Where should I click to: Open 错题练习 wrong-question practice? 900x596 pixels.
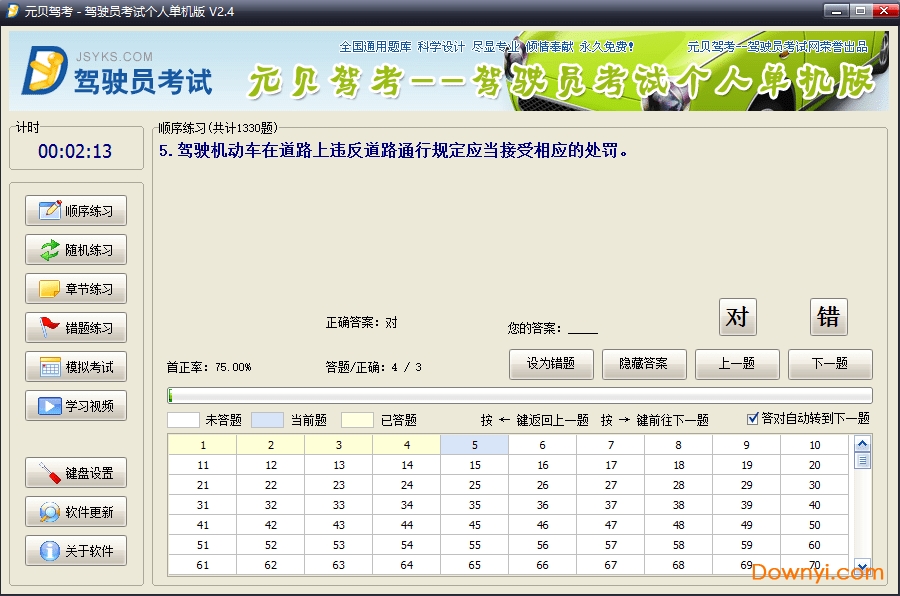coord(75,327)
